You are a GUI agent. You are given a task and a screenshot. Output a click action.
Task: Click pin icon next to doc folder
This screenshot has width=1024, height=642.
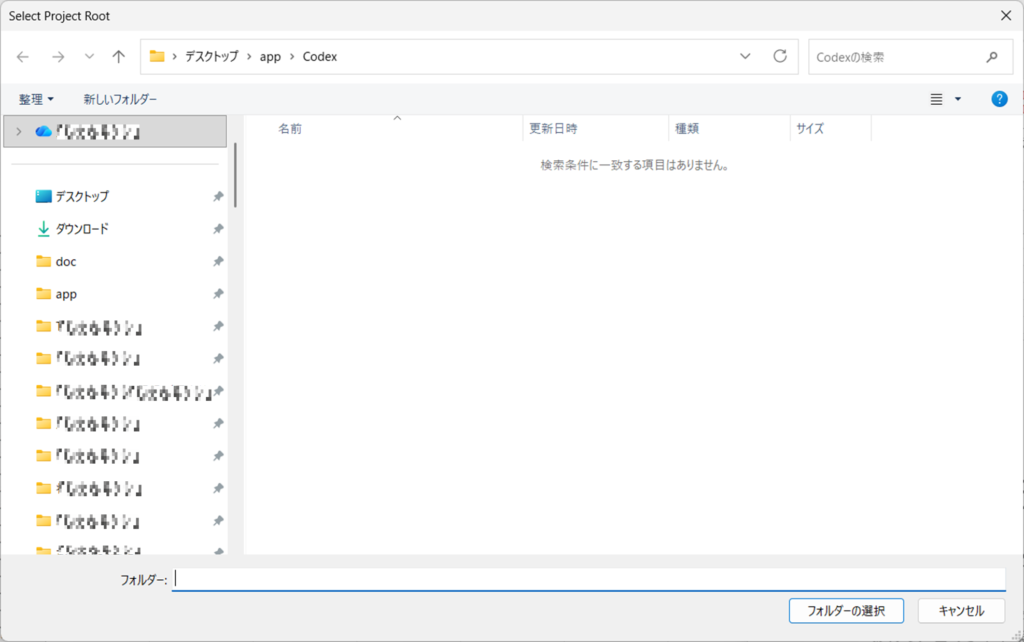click(x=218, y=262)
